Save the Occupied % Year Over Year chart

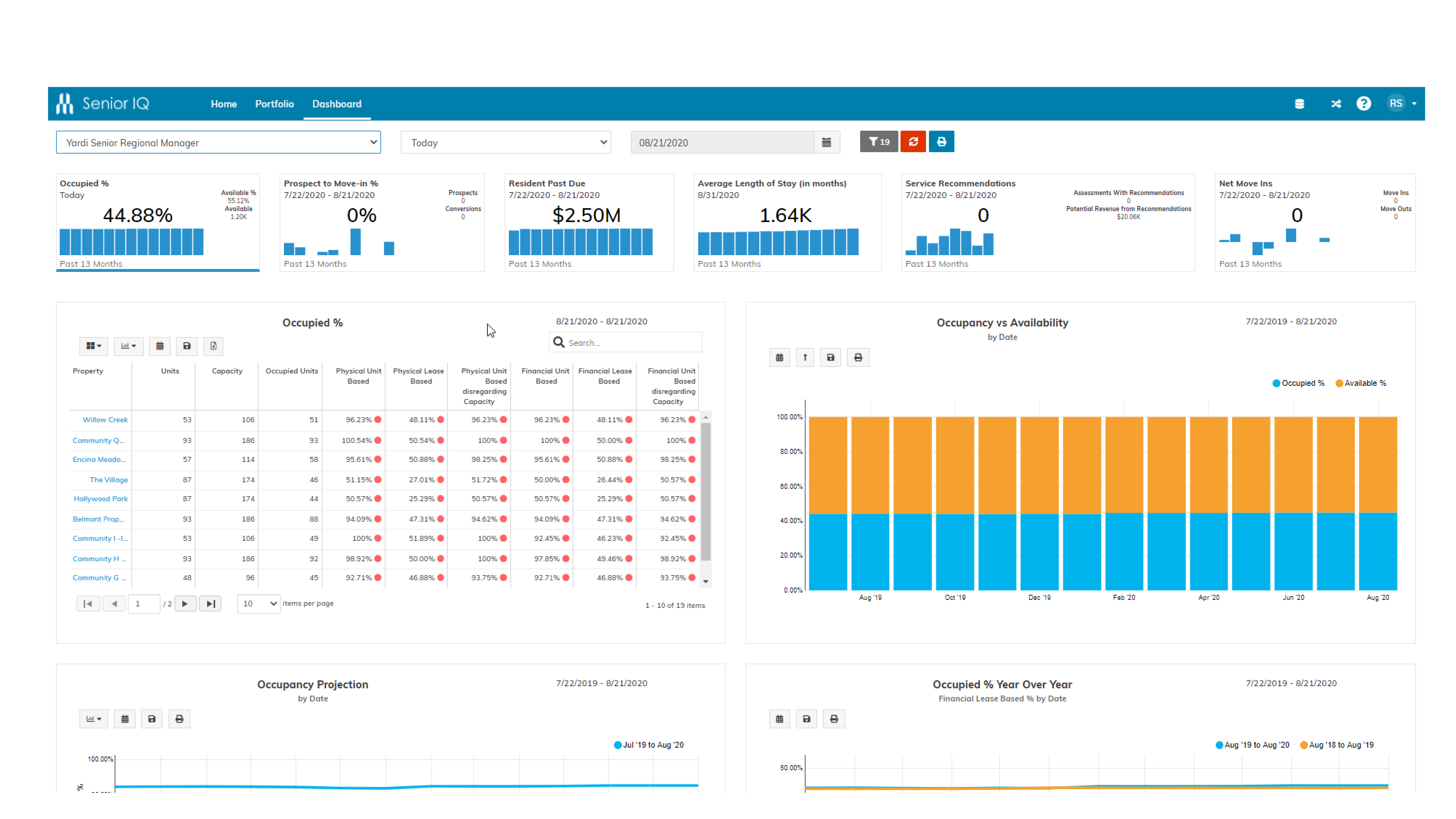(x=807, y=719)
